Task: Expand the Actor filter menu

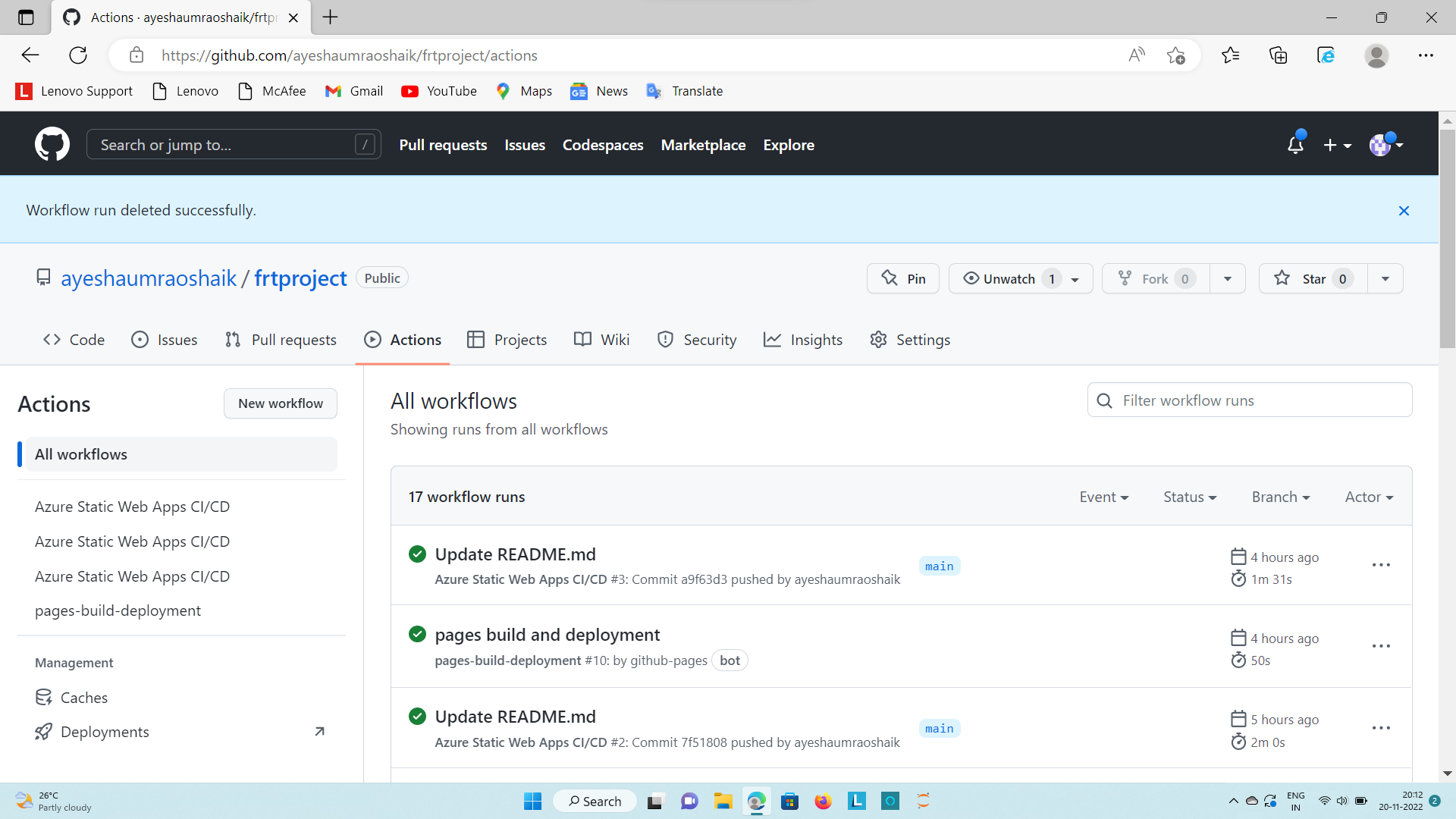Action: coord(1368,497)
